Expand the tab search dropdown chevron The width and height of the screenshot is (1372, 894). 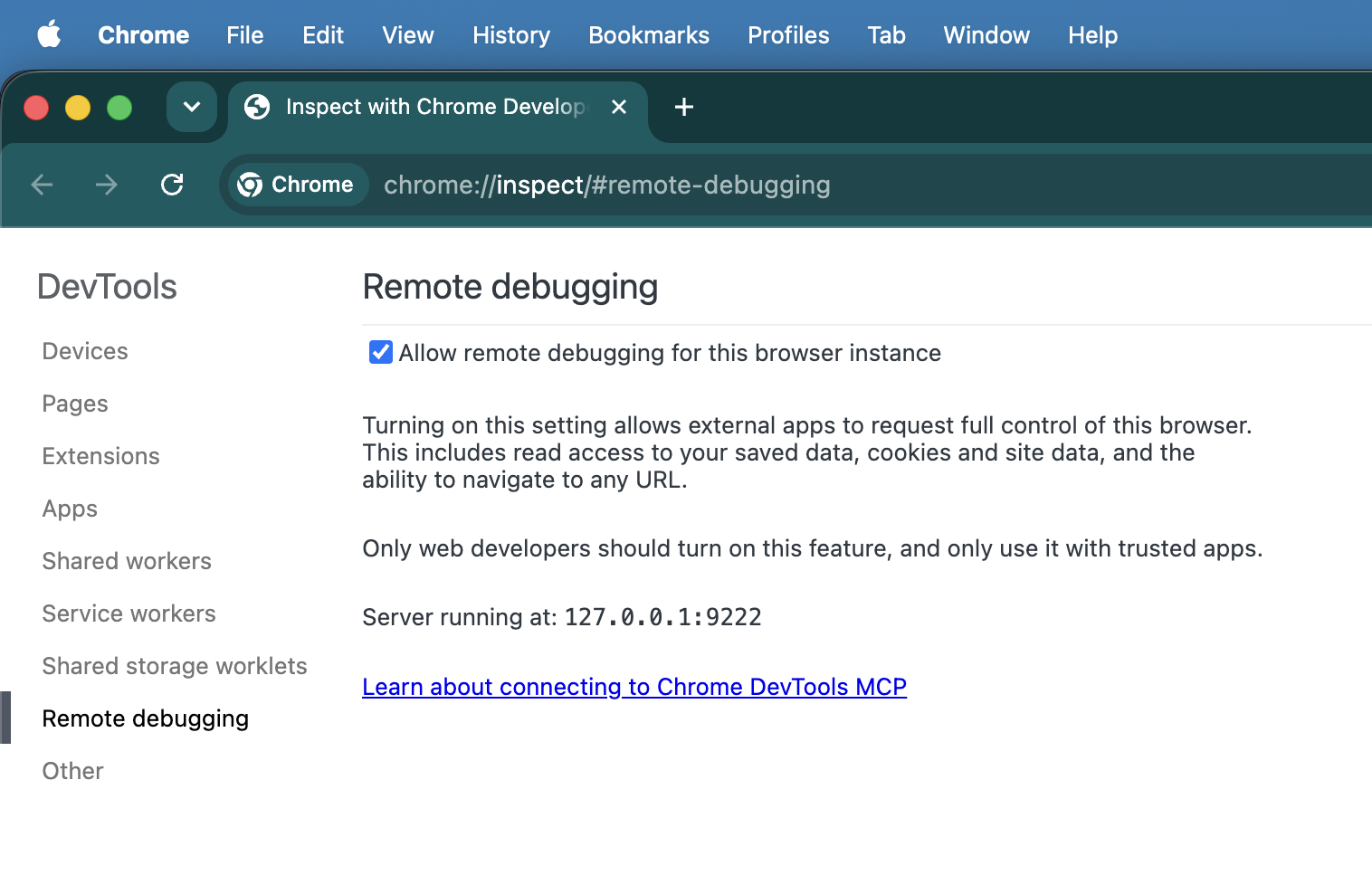point(192,107)
